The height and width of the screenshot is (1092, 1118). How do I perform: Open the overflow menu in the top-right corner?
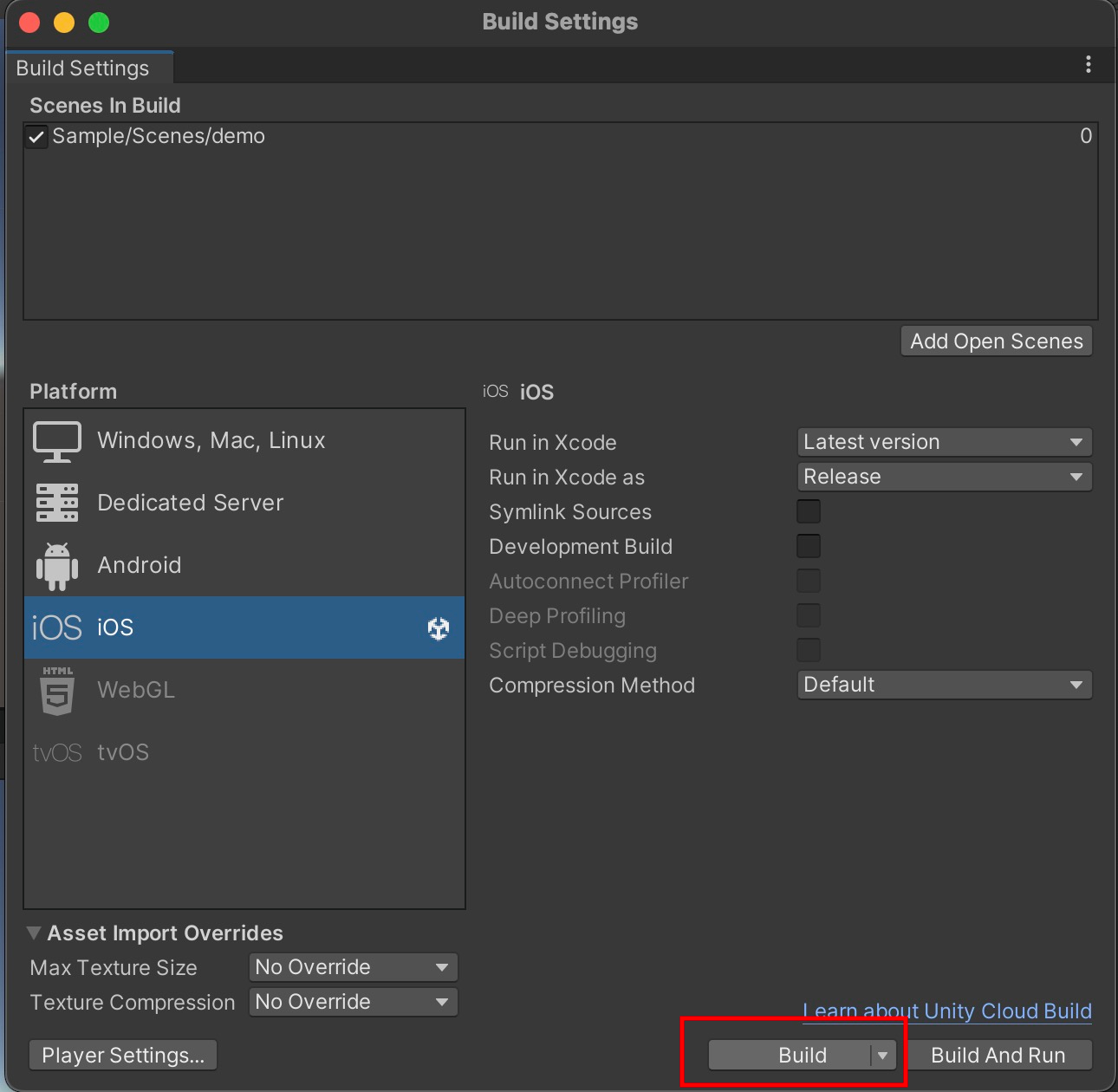click(1089, 64)
